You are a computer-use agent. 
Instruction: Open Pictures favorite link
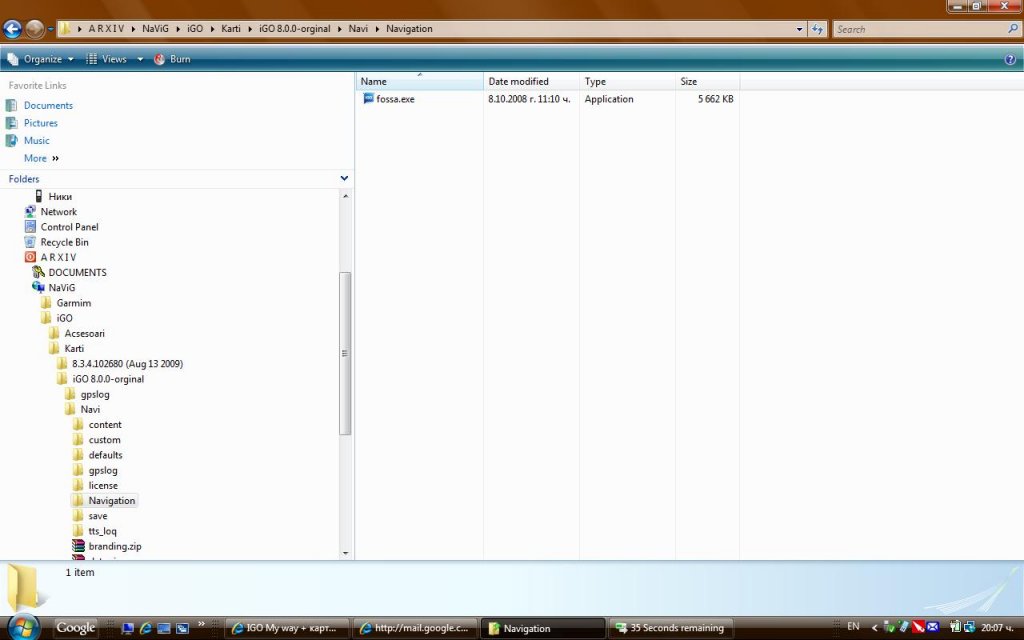click(x=41, y=123)
